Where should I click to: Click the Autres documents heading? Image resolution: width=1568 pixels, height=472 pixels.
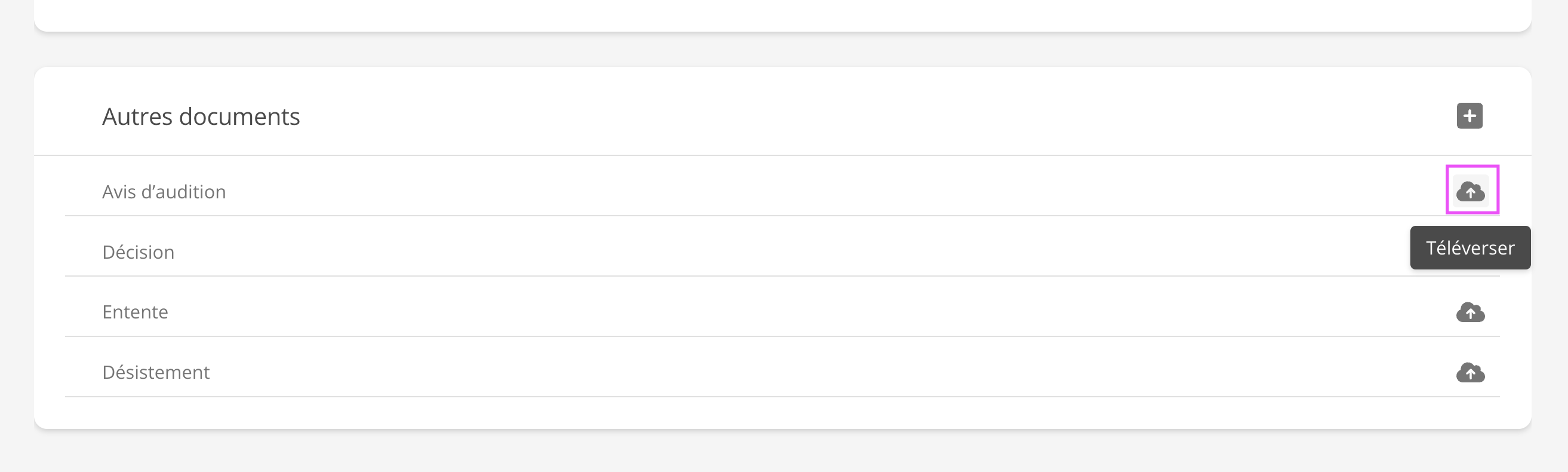click(x=201, y=117)
